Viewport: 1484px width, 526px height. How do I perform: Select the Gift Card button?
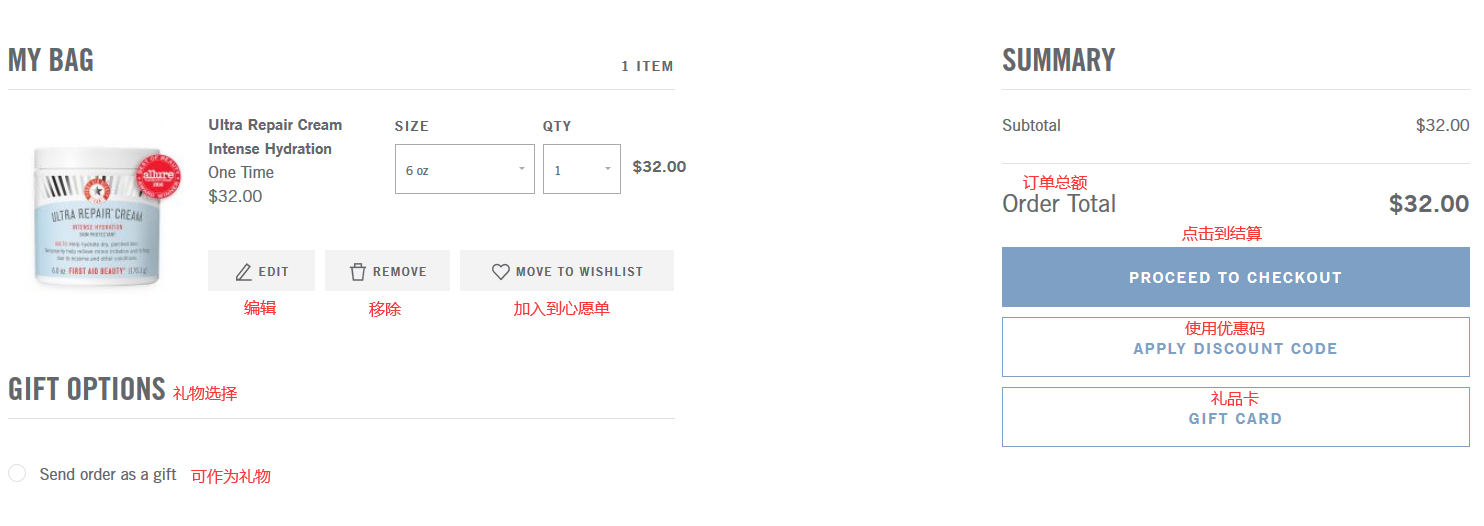[x=1235, y=418]
